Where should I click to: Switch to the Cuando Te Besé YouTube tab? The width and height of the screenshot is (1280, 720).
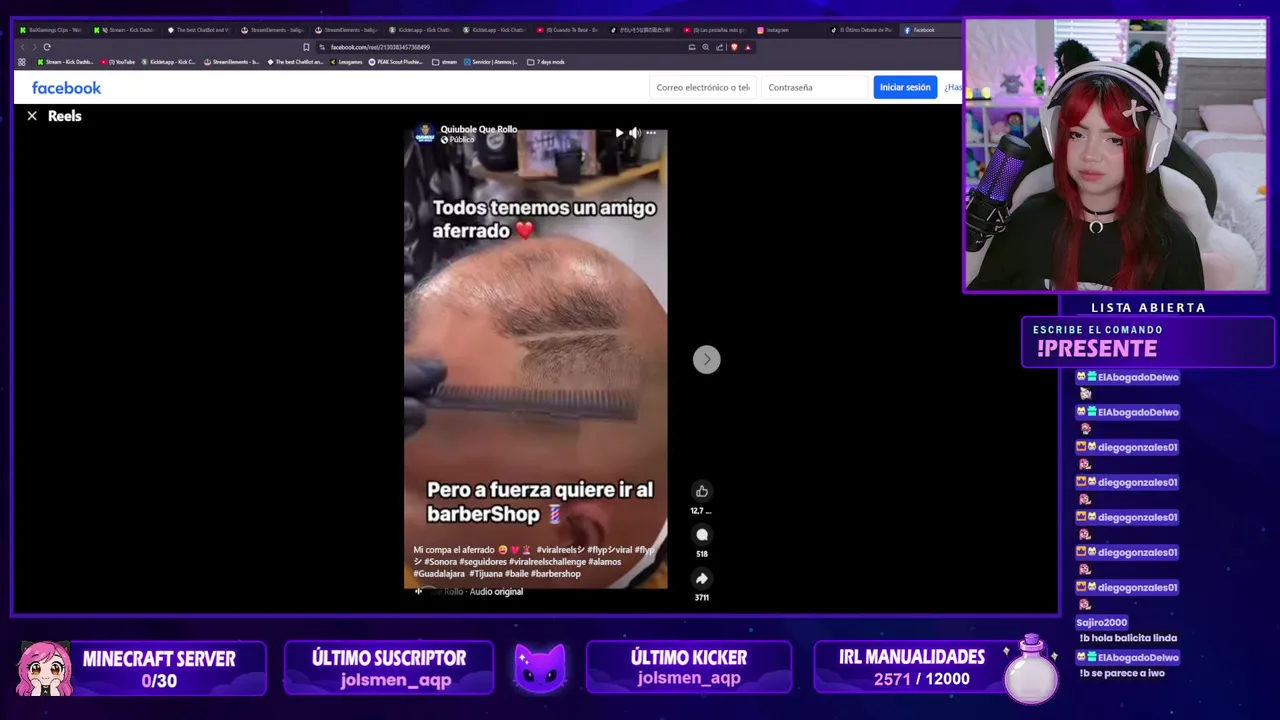pyautogui.click(x=568, y=30)
